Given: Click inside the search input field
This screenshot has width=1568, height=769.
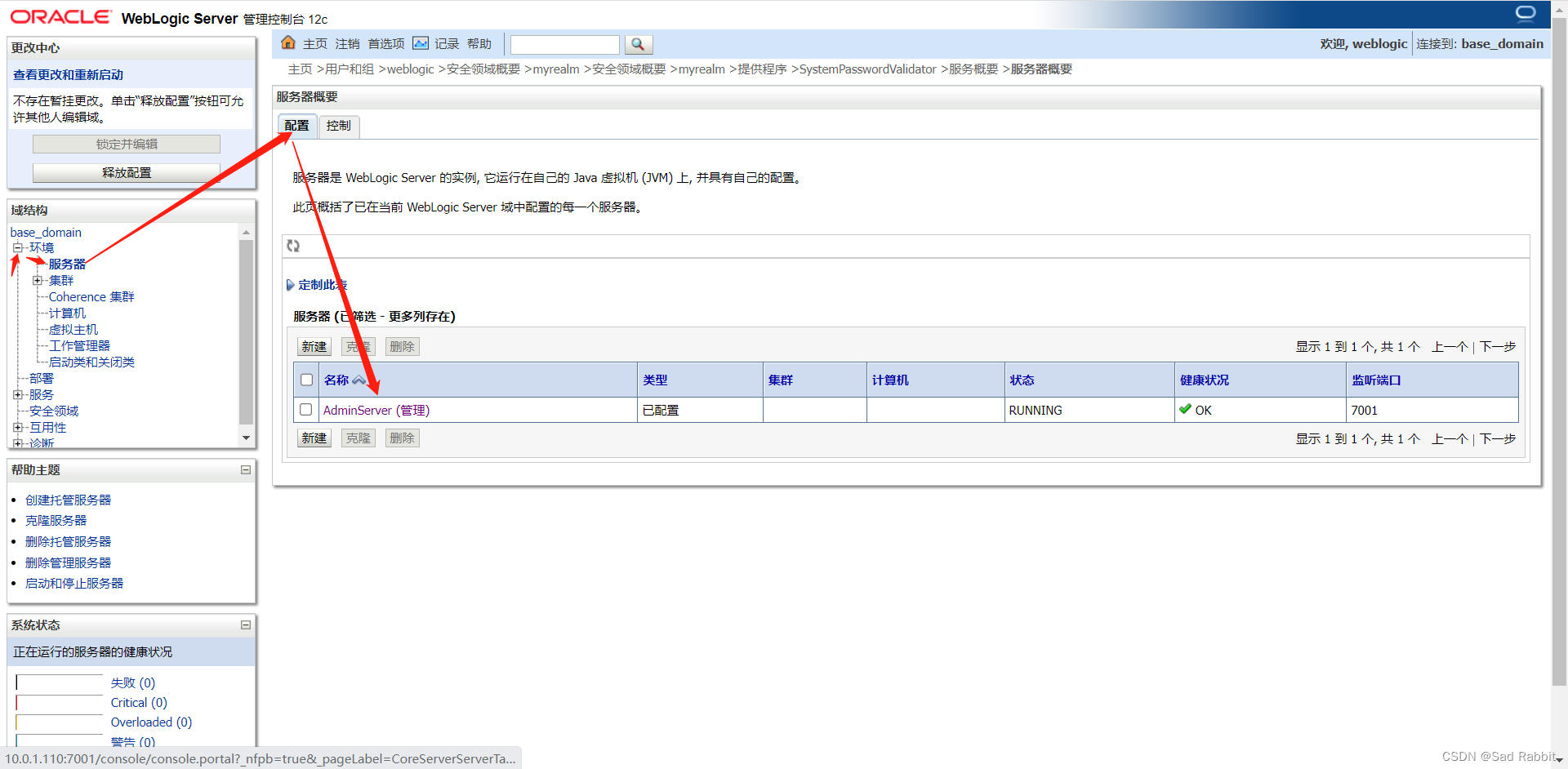Looking at the screenshot, I should point(563,44).
